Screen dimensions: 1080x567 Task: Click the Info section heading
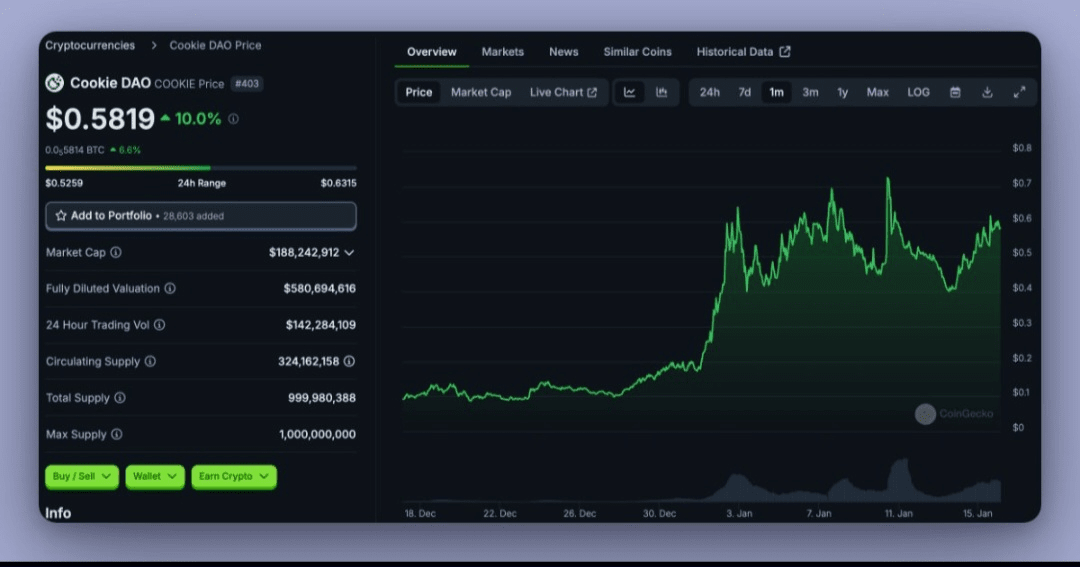[58, 513]
